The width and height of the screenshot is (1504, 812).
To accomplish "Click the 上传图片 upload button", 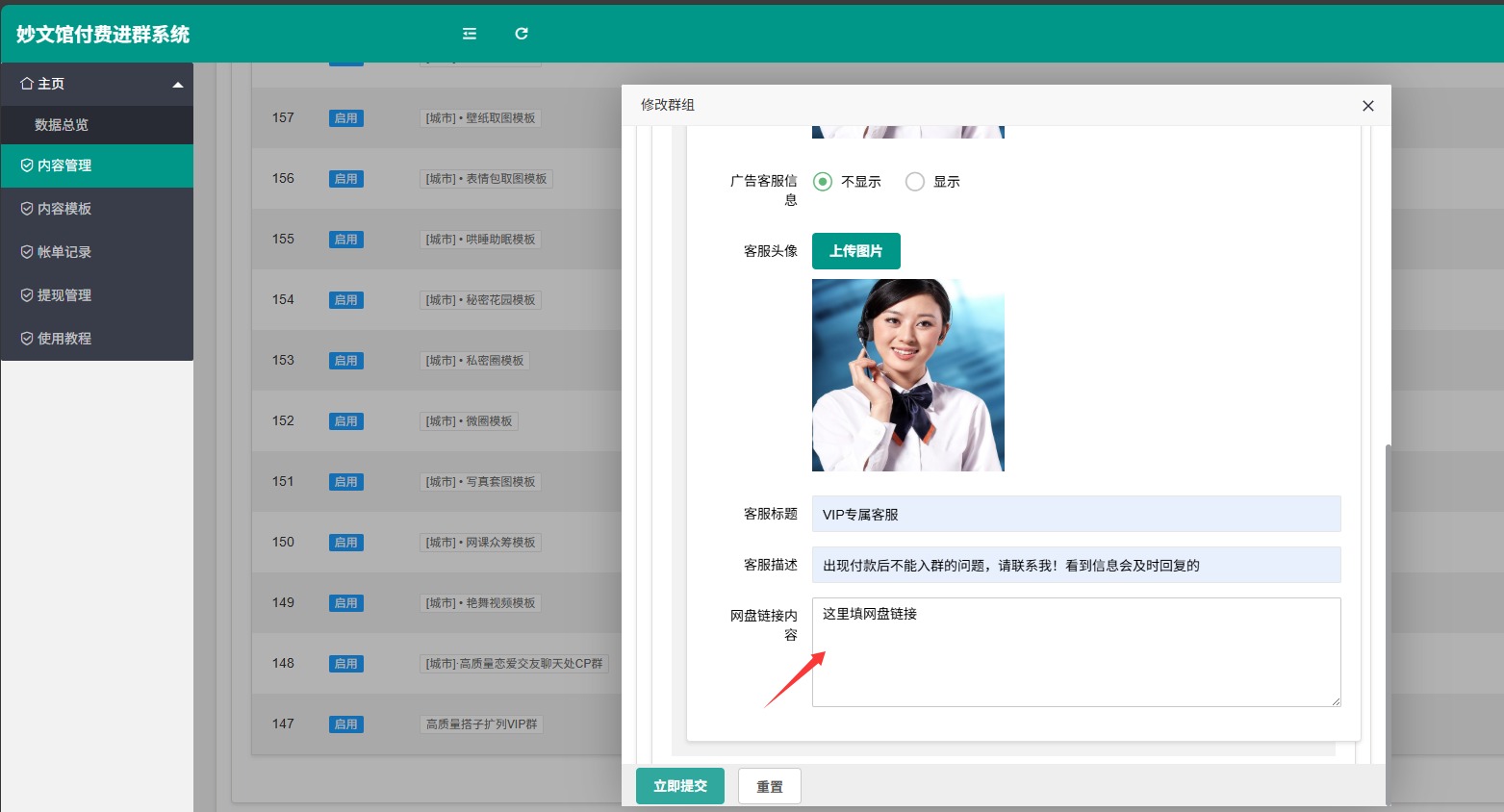I will pyautogui.click(x=855, y=250).
